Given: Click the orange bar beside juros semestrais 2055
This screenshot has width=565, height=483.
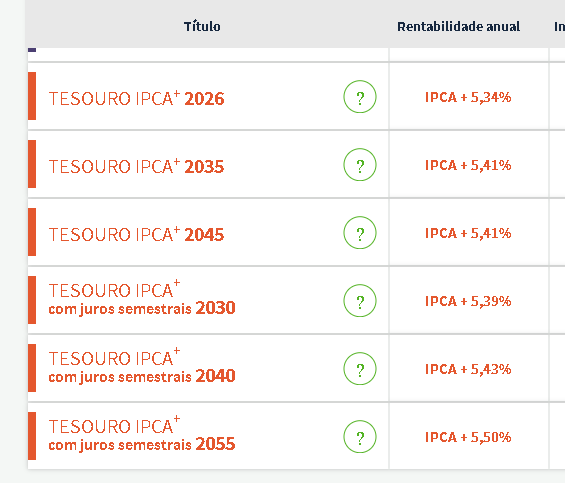Looking at the screenshot, I should pyautogui.click(x=32, y=436).
